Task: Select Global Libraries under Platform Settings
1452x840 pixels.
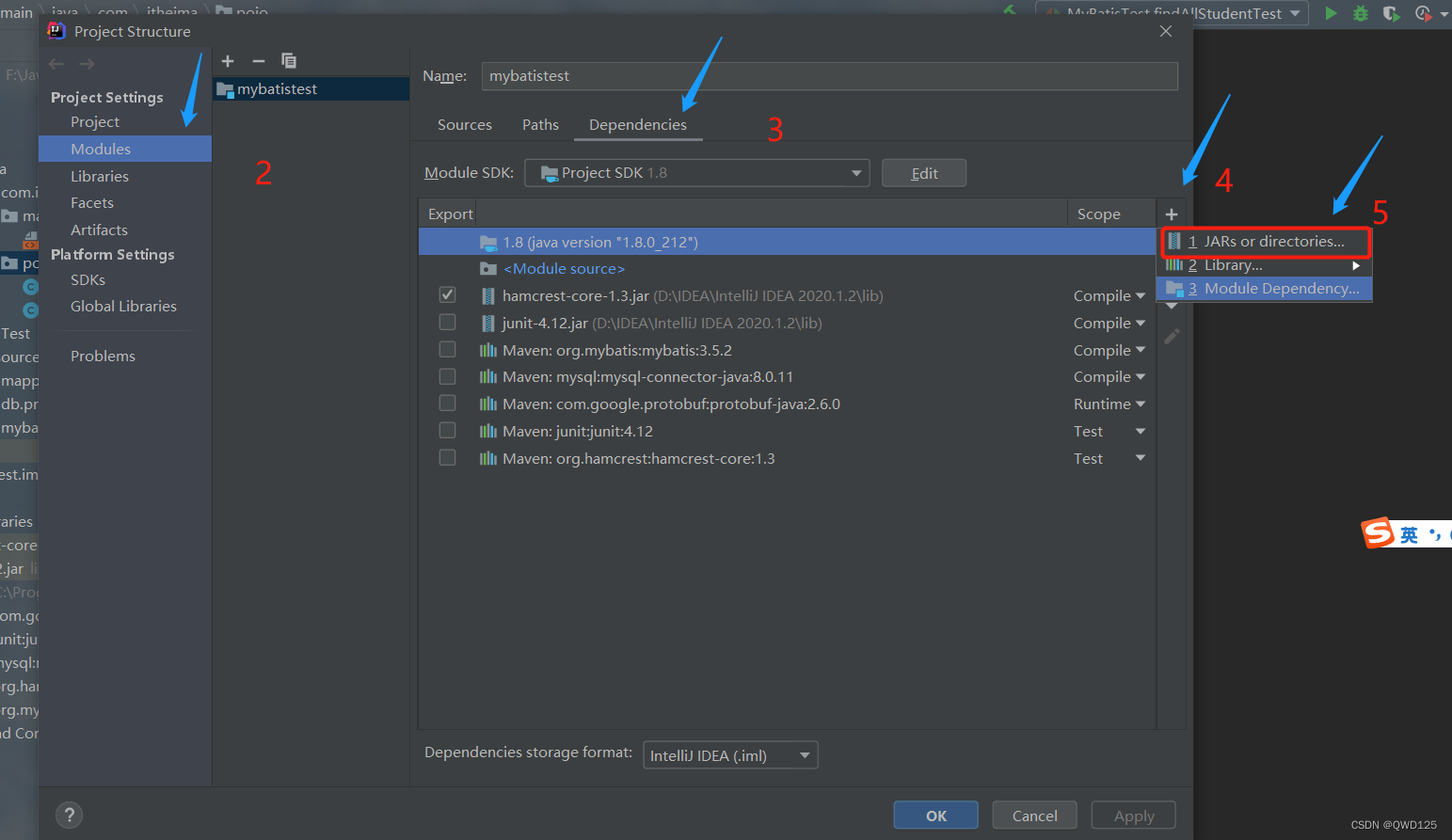Action: (125, 306)
